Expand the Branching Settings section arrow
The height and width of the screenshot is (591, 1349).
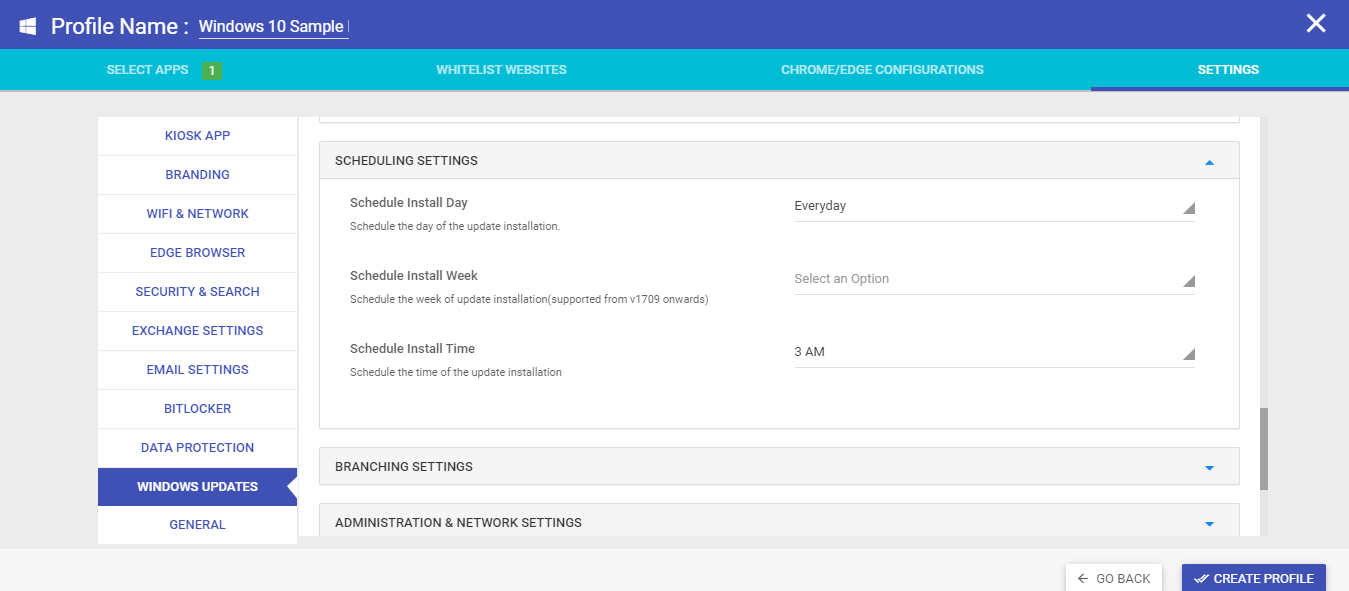(1209, 467)
